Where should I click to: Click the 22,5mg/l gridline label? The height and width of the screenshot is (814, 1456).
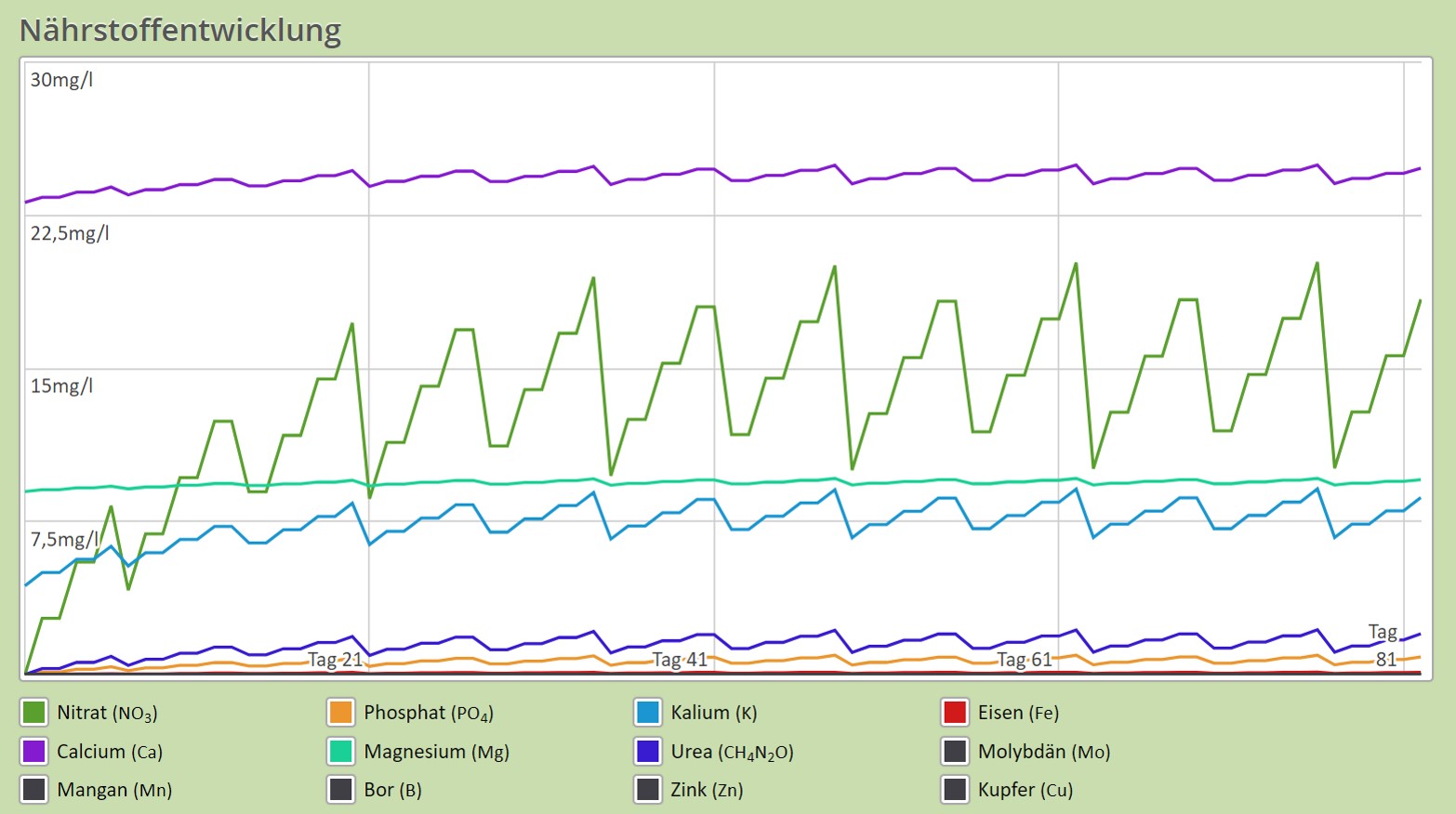click(70, 233)
